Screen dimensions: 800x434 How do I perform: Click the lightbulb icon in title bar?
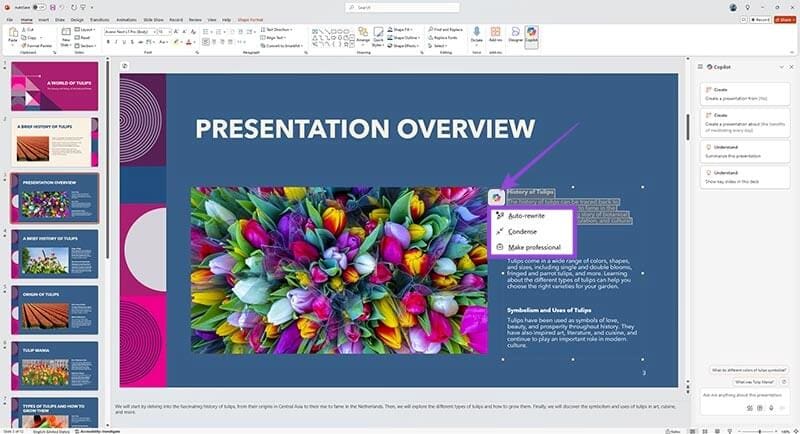(747, 7)
